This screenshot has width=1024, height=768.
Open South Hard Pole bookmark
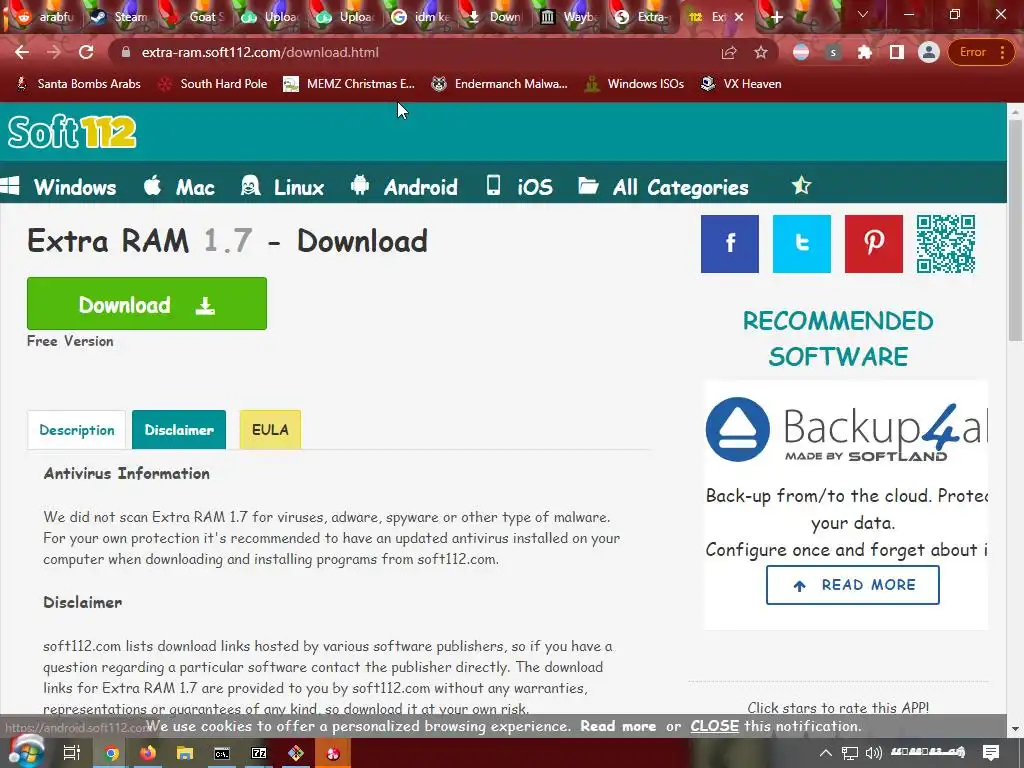[x=214, y=84]
